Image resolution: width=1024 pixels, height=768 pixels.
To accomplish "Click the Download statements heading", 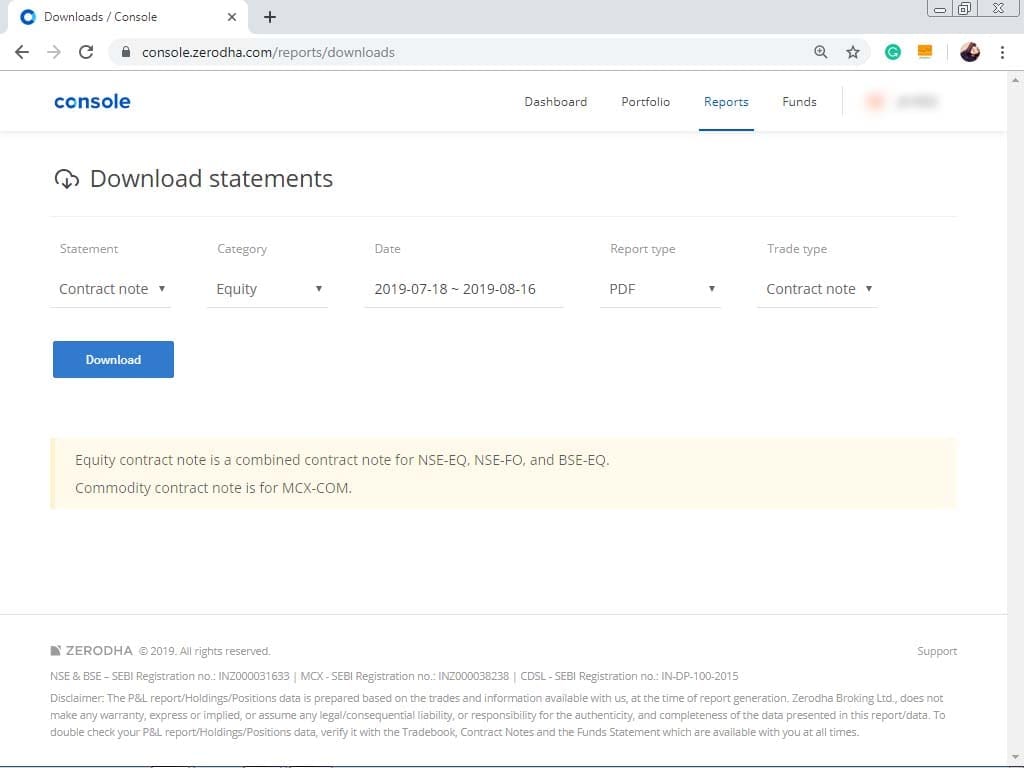I will click(212, 178).
